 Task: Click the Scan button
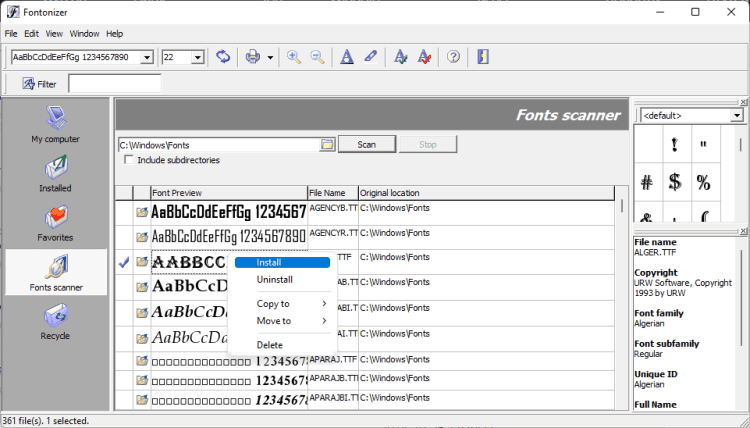pos(367,144)
